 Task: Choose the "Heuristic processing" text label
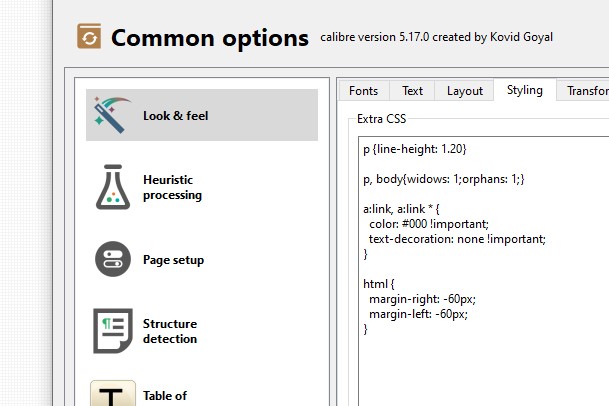(172, 187)
